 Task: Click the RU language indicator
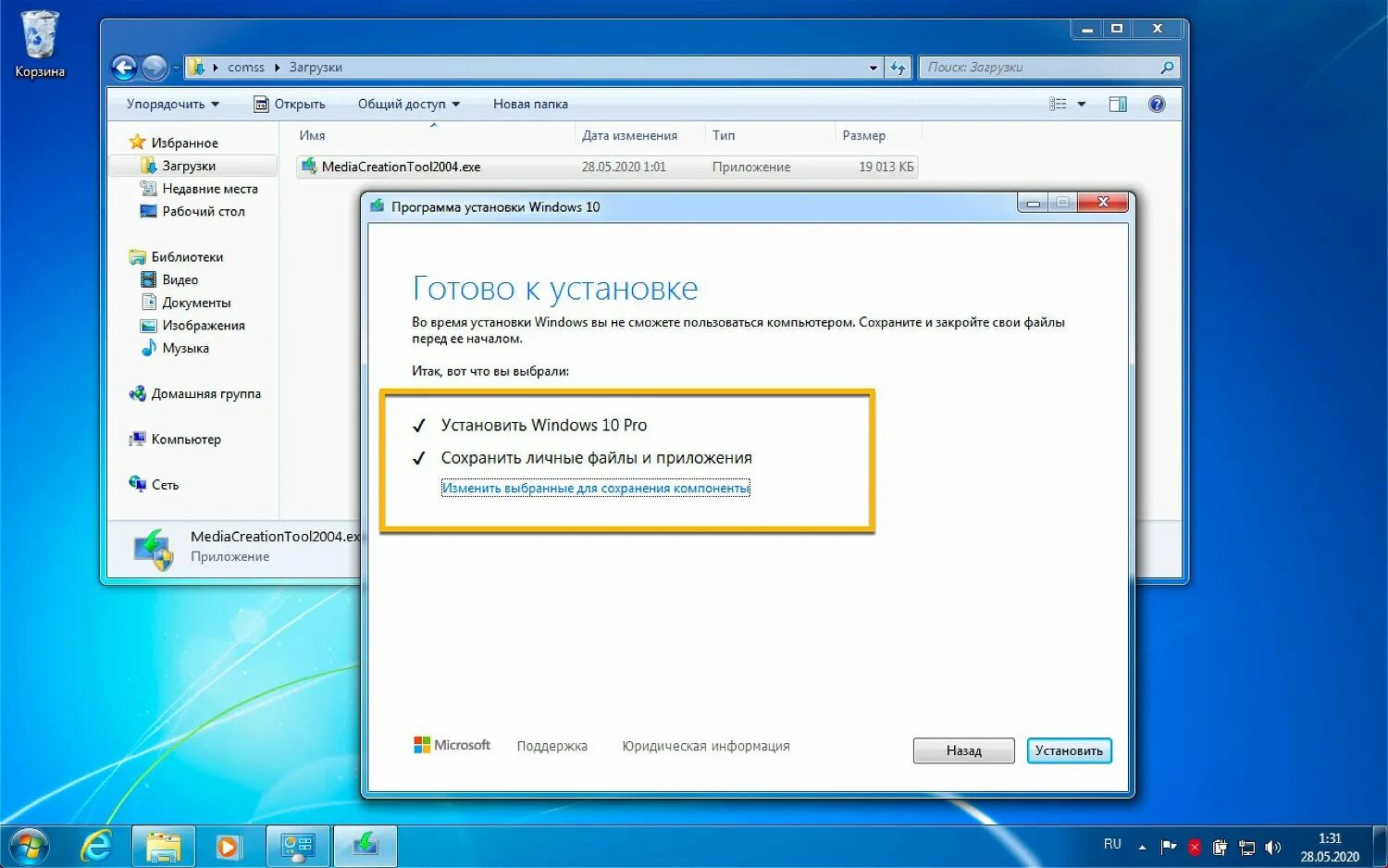point(1112,844)
